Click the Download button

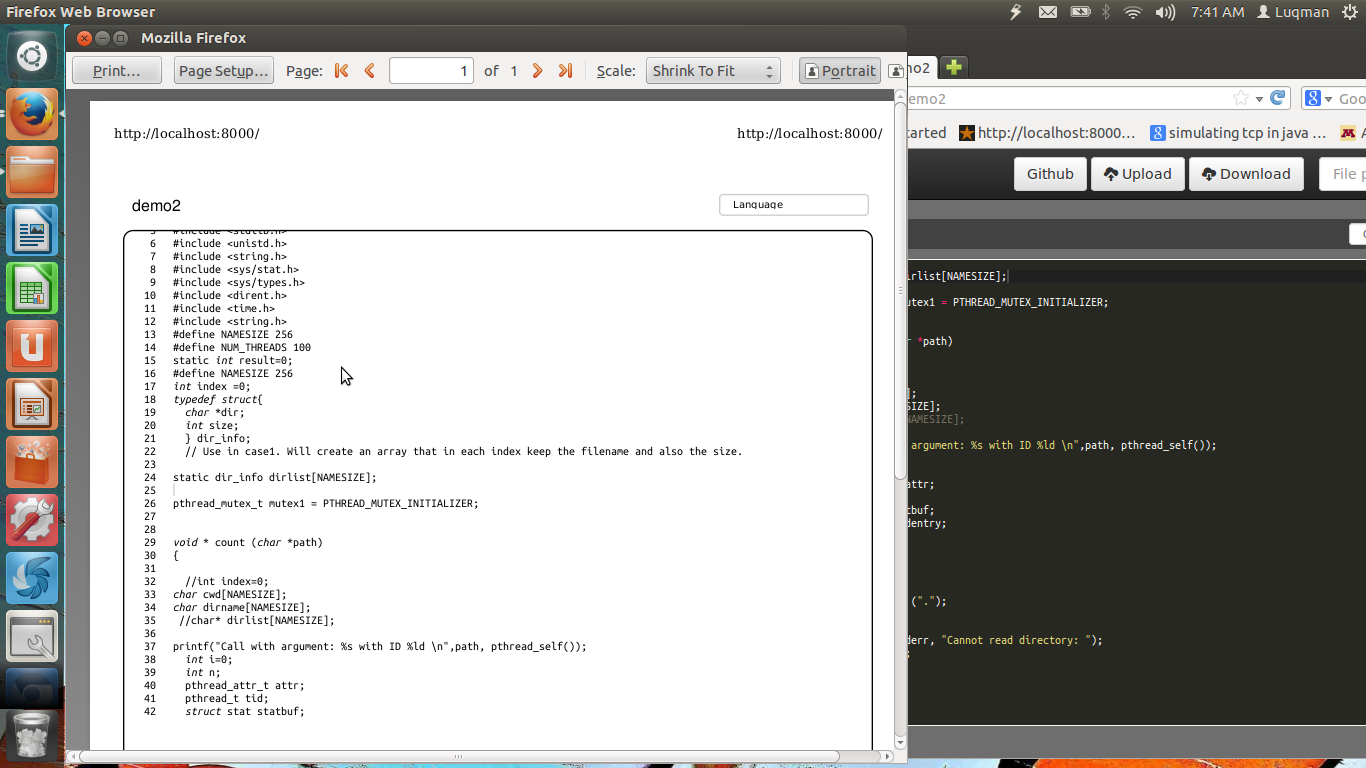[1246, 174]
